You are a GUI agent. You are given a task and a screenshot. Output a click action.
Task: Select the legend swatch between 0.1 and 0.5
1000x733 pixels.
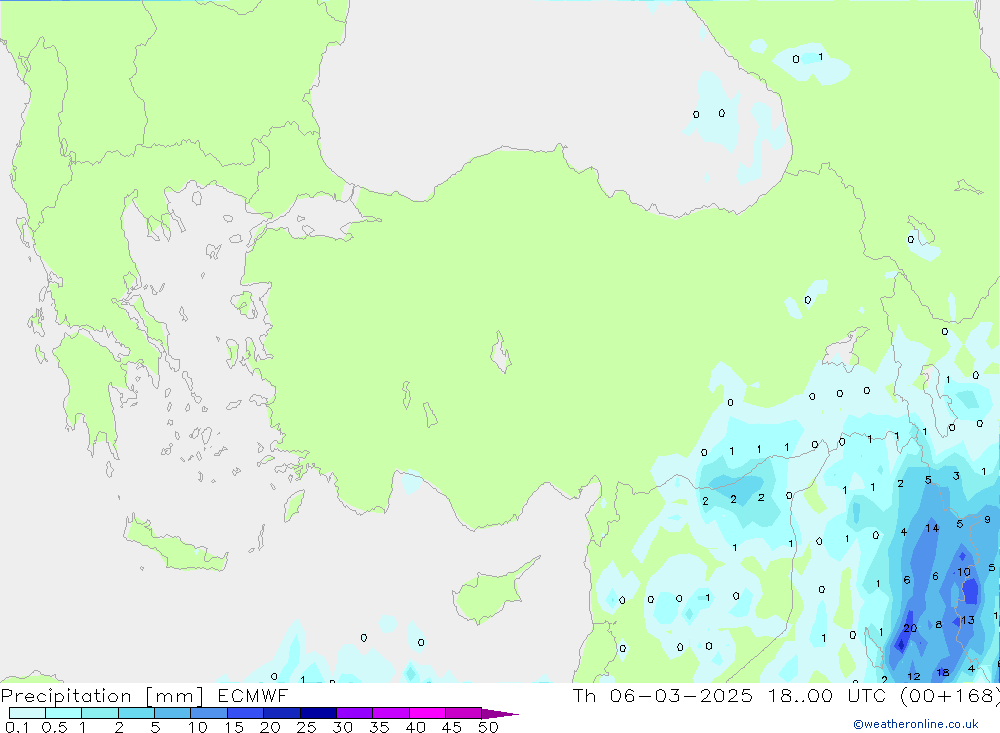pos(27,713)
